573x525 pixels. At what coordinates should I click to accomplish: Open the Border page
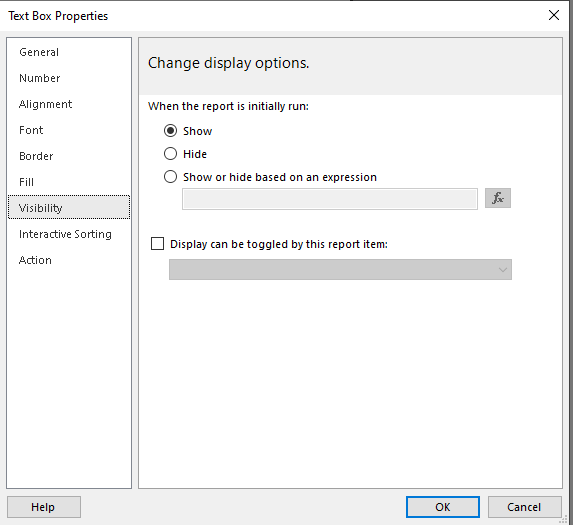pyautogui.click(x=36, y=156)
